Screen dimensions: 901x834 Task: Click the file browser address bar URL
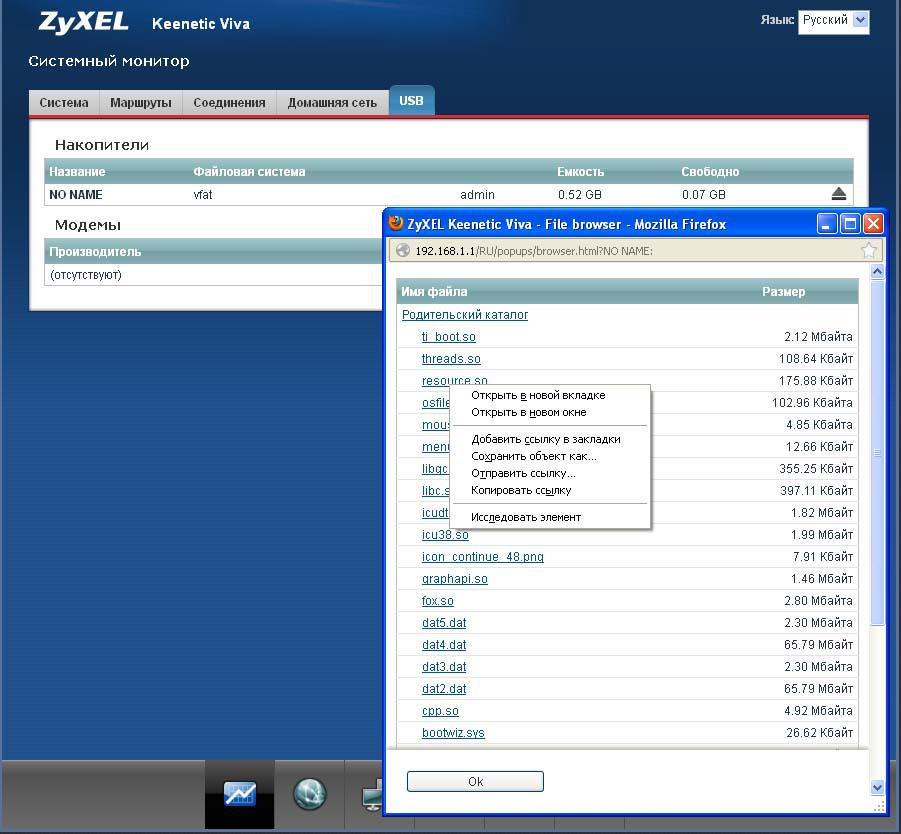534,251
